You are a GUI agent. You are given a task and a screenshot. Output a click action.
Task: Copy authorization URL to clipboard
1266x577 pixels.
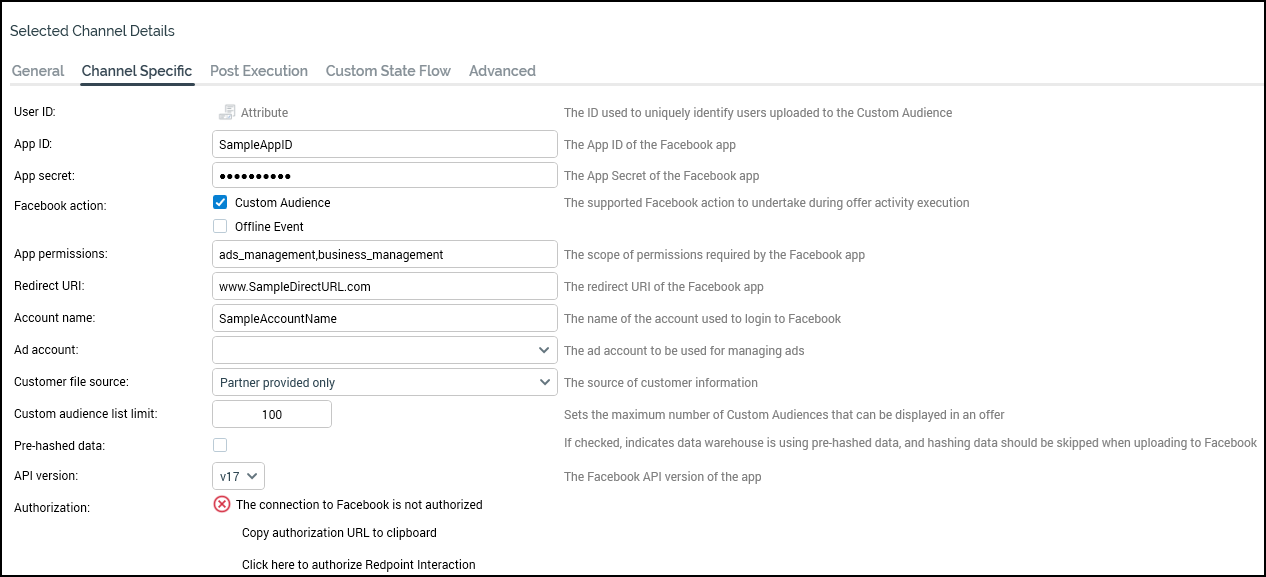339,533
